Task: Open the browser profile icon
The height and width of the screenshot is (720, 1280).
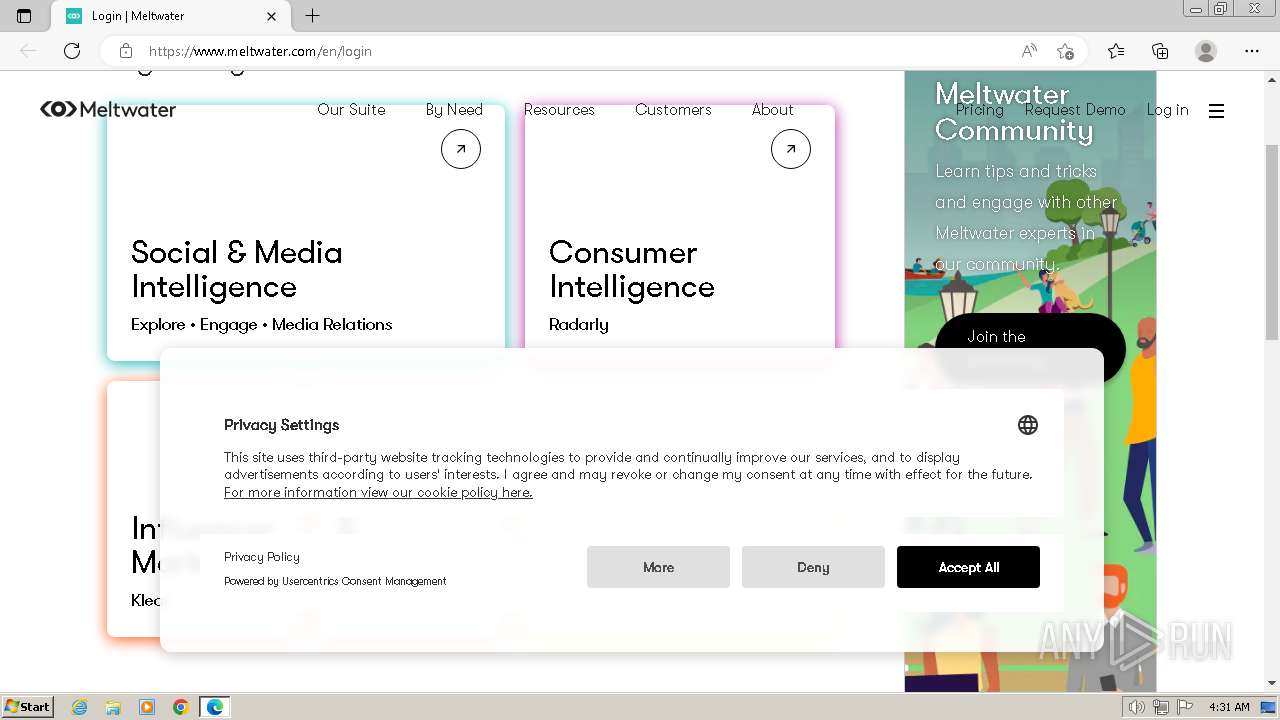Action: [1206, 51]
